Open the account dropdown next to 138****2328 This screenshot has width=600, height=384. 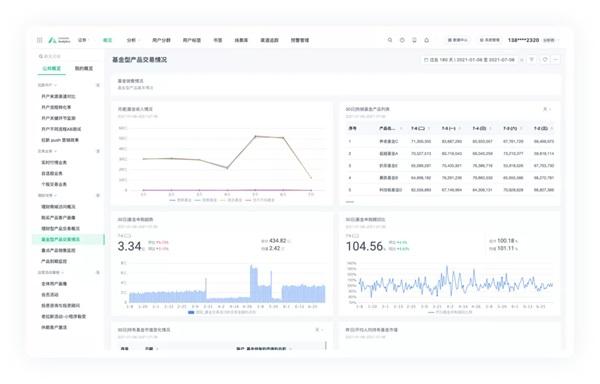coord(551,40)
